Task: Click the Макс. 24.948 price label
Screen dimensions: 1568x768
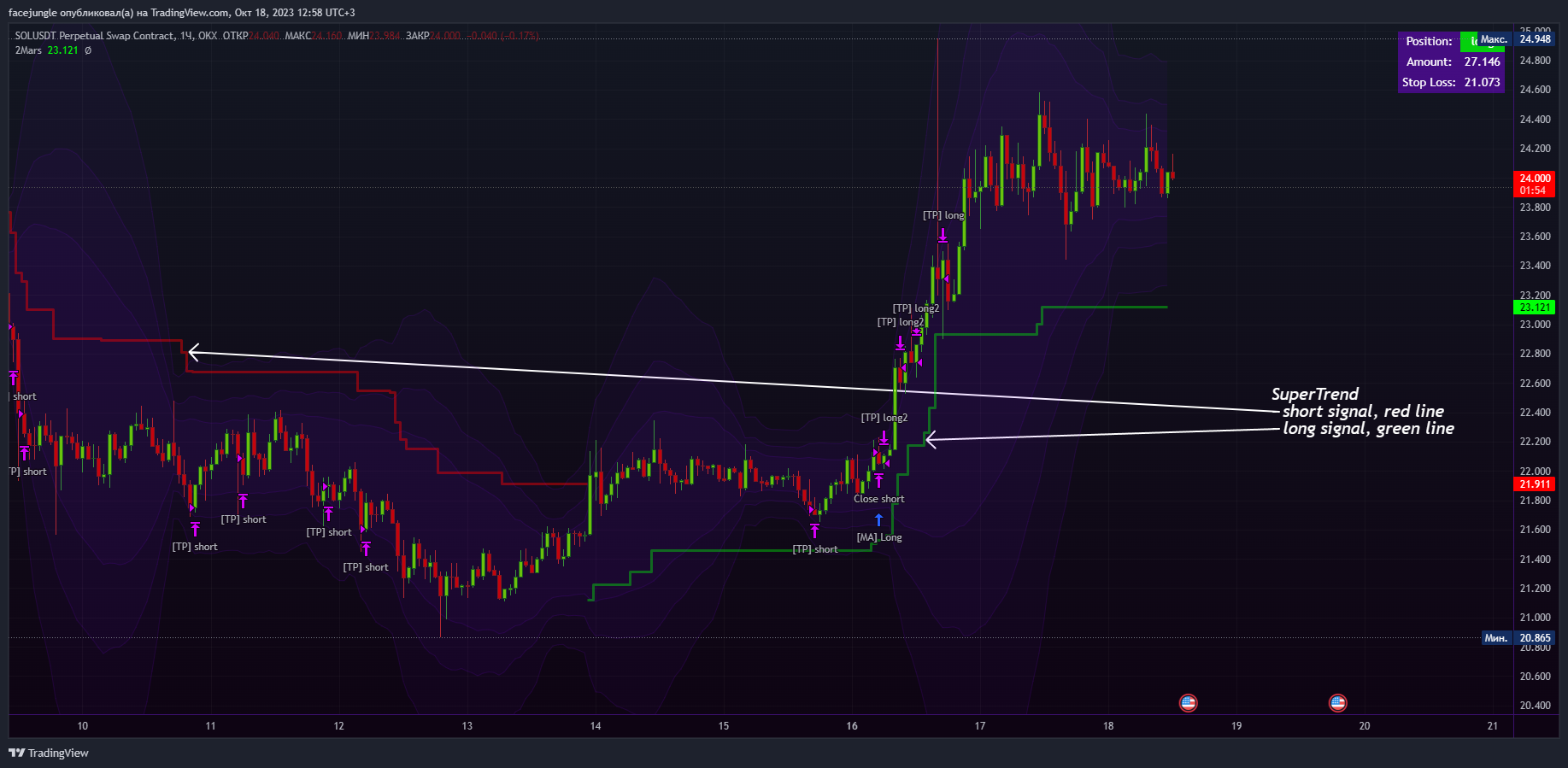Action: (x=1516, y=39)
